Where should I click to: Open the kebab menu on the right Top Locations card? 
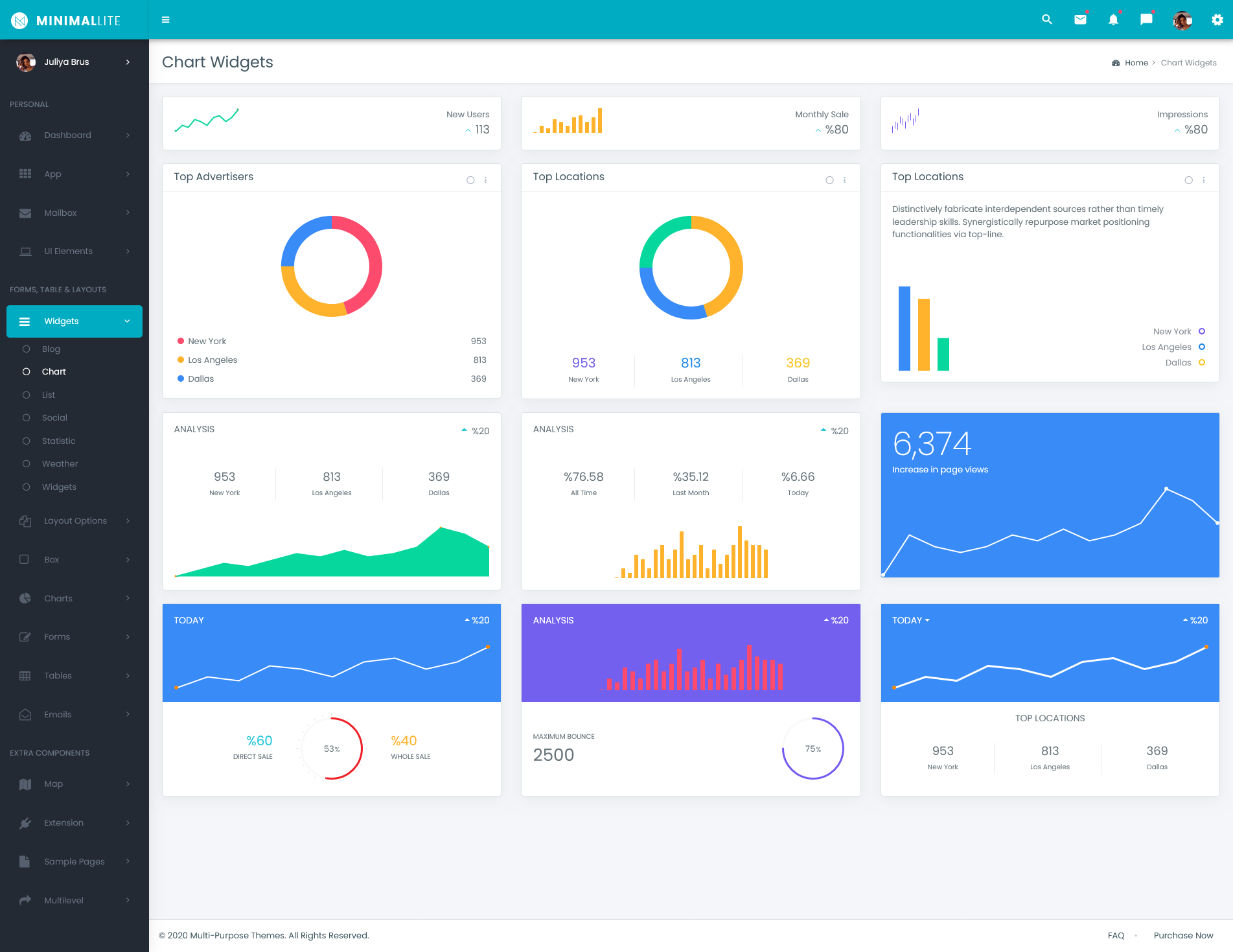1204,180
